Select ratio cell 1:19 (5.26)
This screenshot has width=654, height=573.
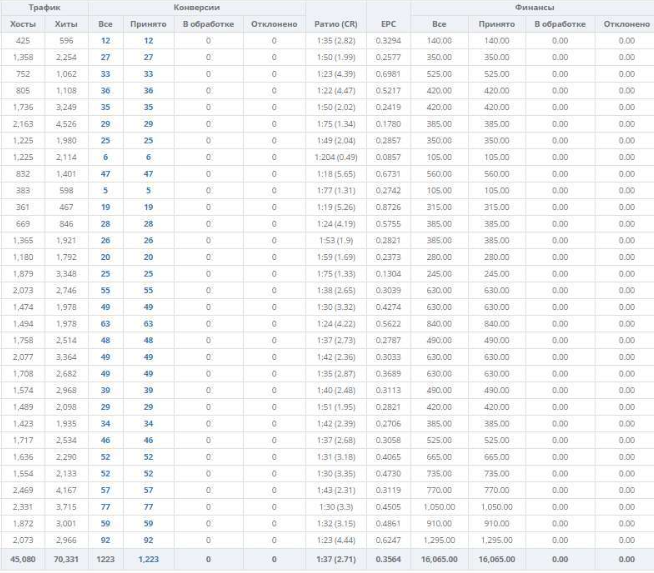point(336,207)
